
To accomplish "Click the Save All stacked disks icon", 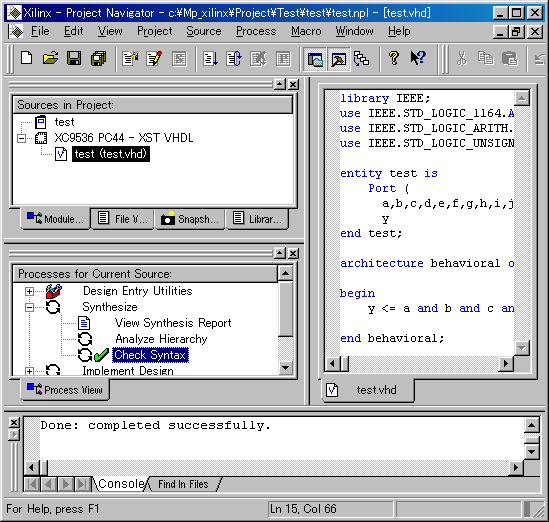I will (x=98, y=58).
